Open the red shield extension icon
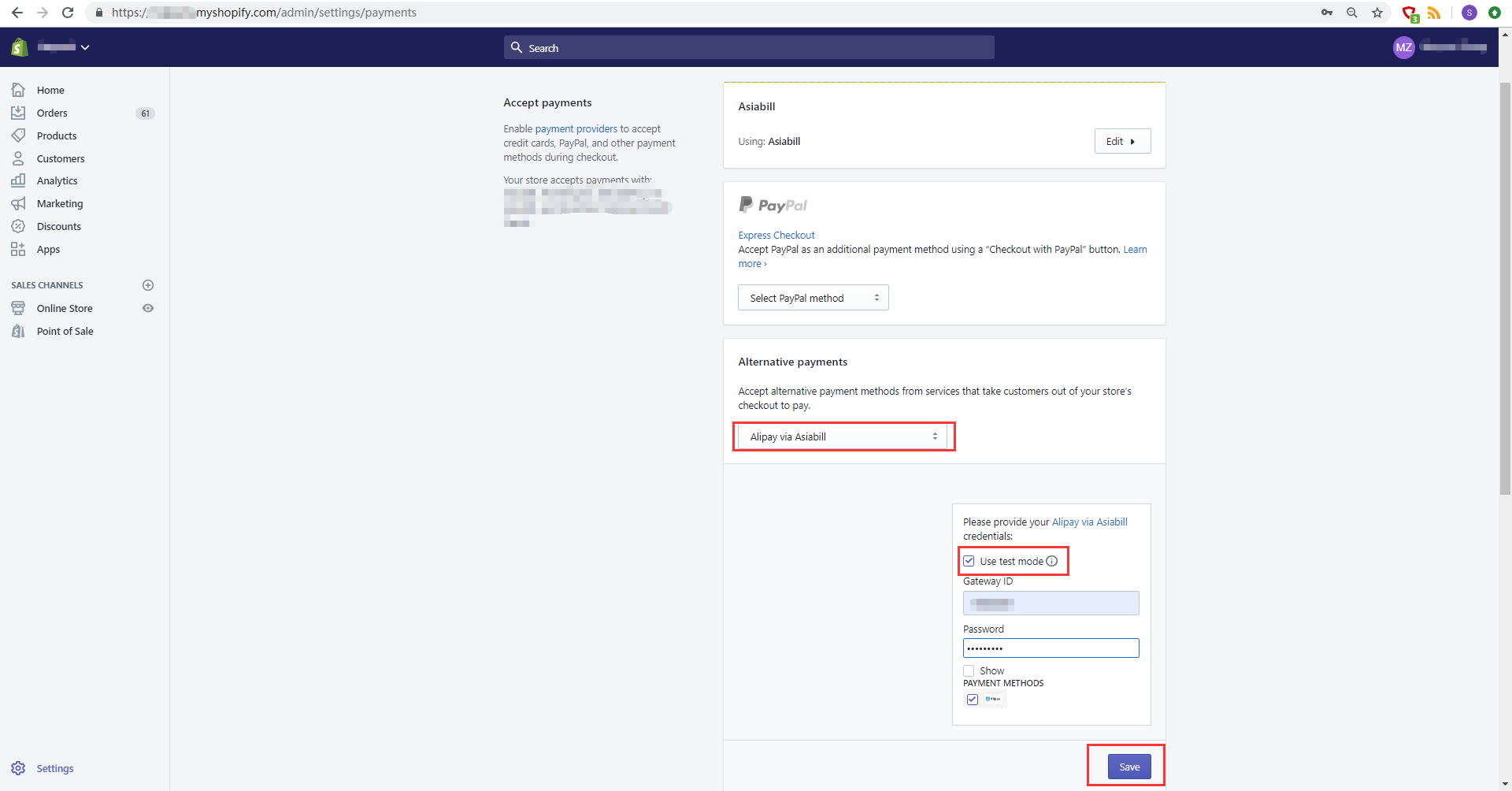Viewport: 1512px width, 791px height. [1410, 13]
